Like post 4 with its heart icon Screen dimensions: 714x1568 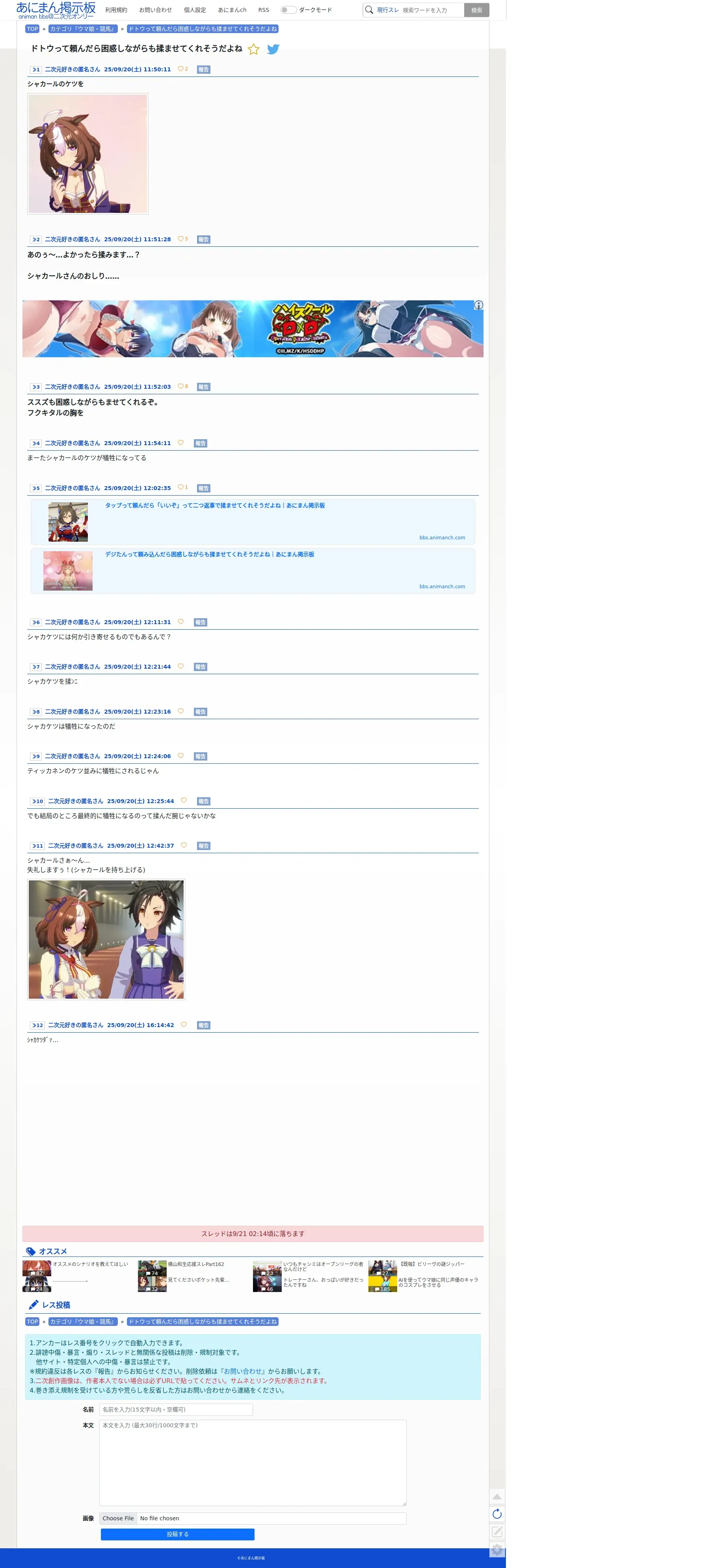180,442
